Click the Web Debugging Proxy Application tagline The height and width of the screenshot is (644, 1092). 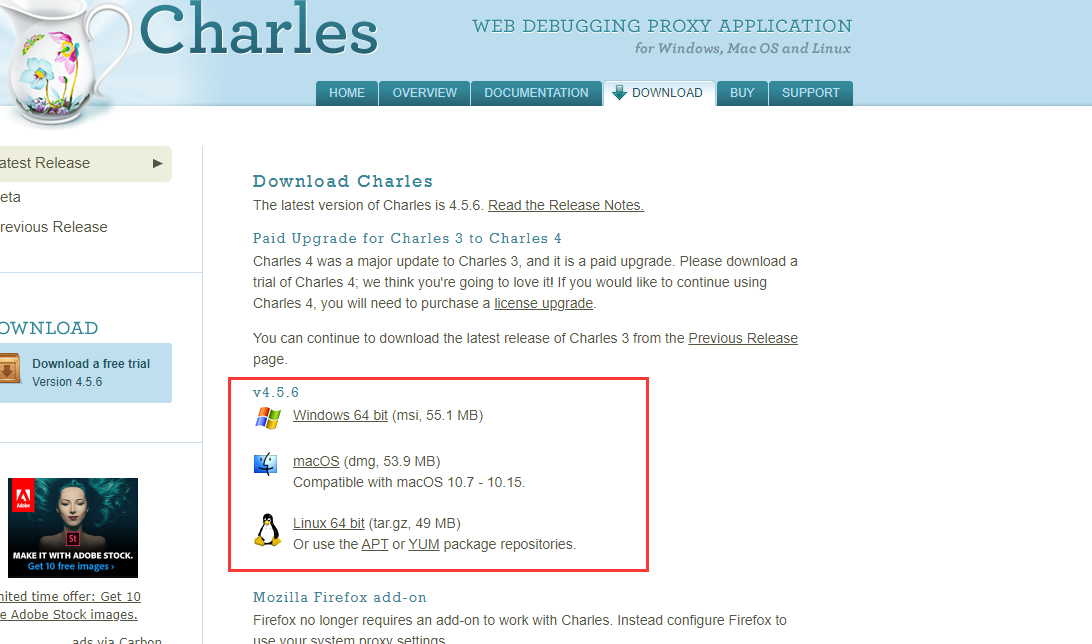pyautogui.click(x=662, y=26)
